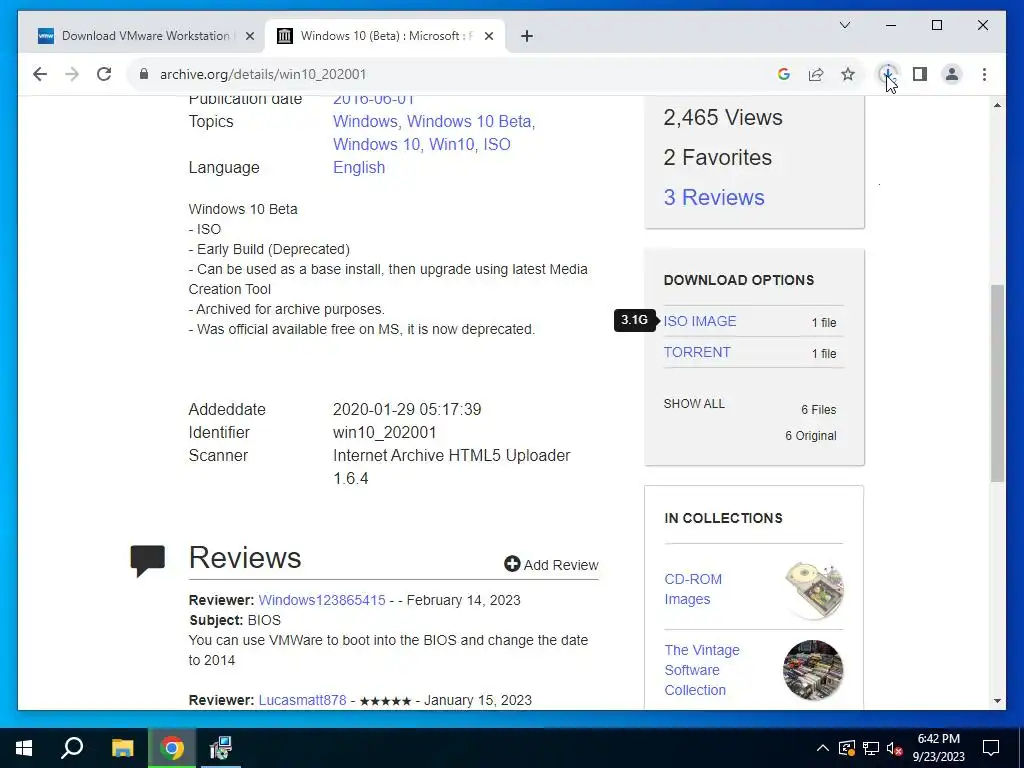This screenshot has width=1024, height=768.
Task: Click the "2,465 Views" text
Action: 723,118
